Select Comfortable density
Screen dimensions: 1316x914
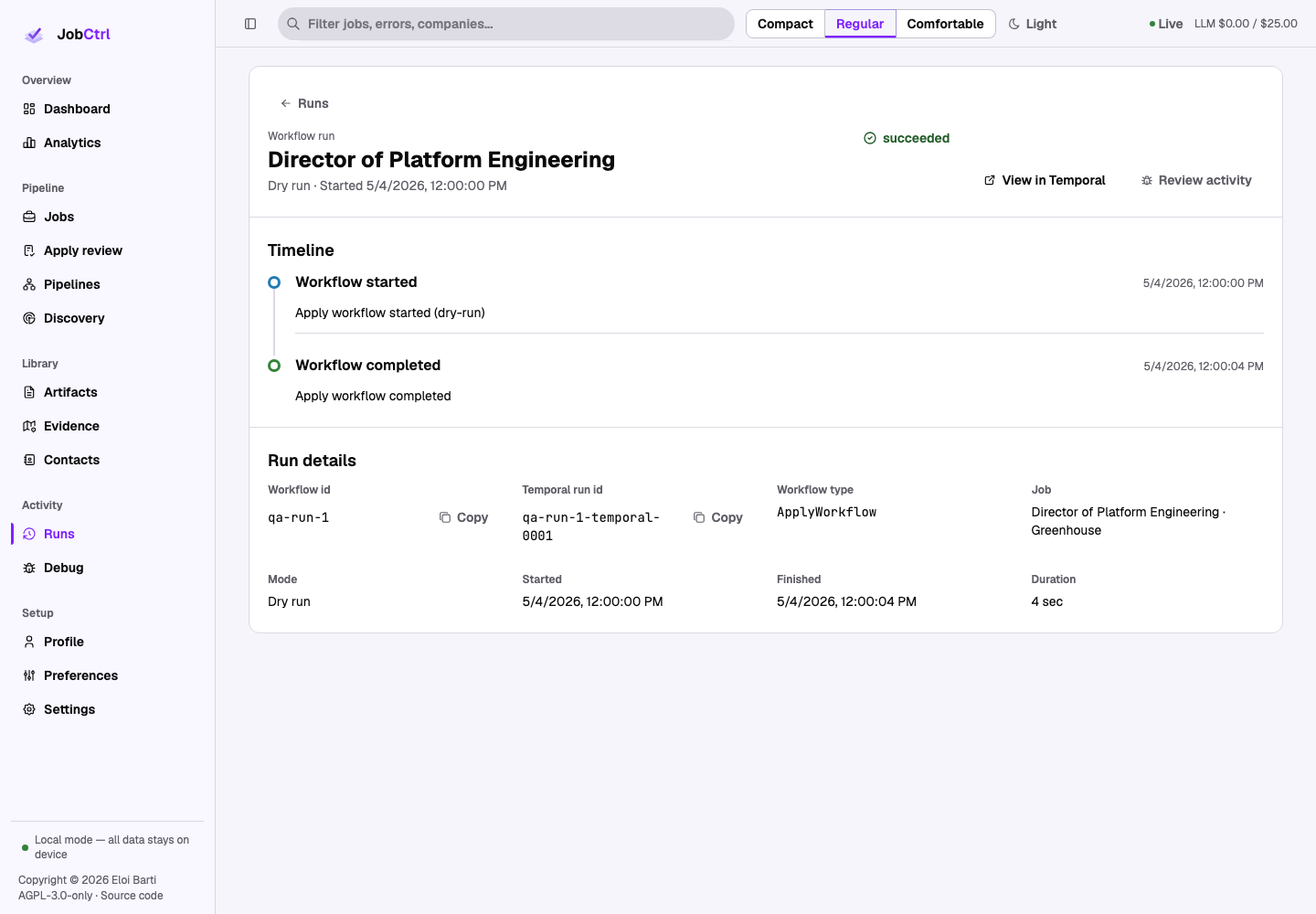coord(945,24)
